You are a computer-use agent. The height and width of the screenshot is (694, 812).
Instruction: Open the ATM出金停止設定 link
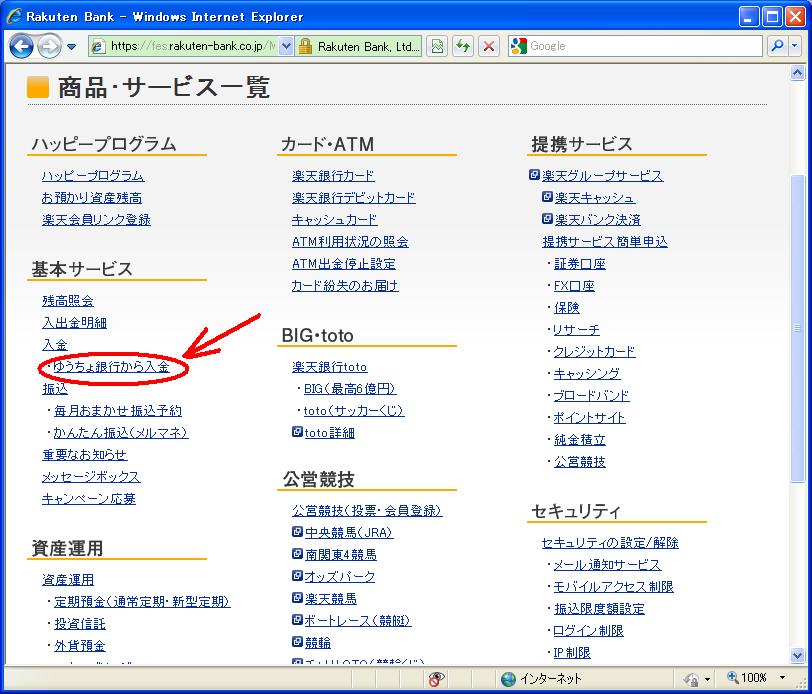[344, 264]
